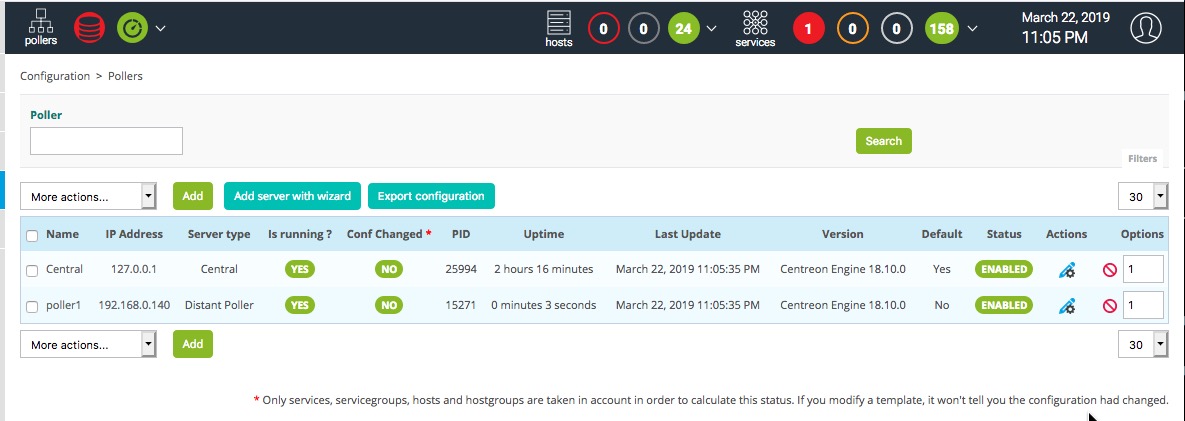Disable Central poller via red prohibit icon
This screenshot has height=421, width=1185.
(1109, 269)
